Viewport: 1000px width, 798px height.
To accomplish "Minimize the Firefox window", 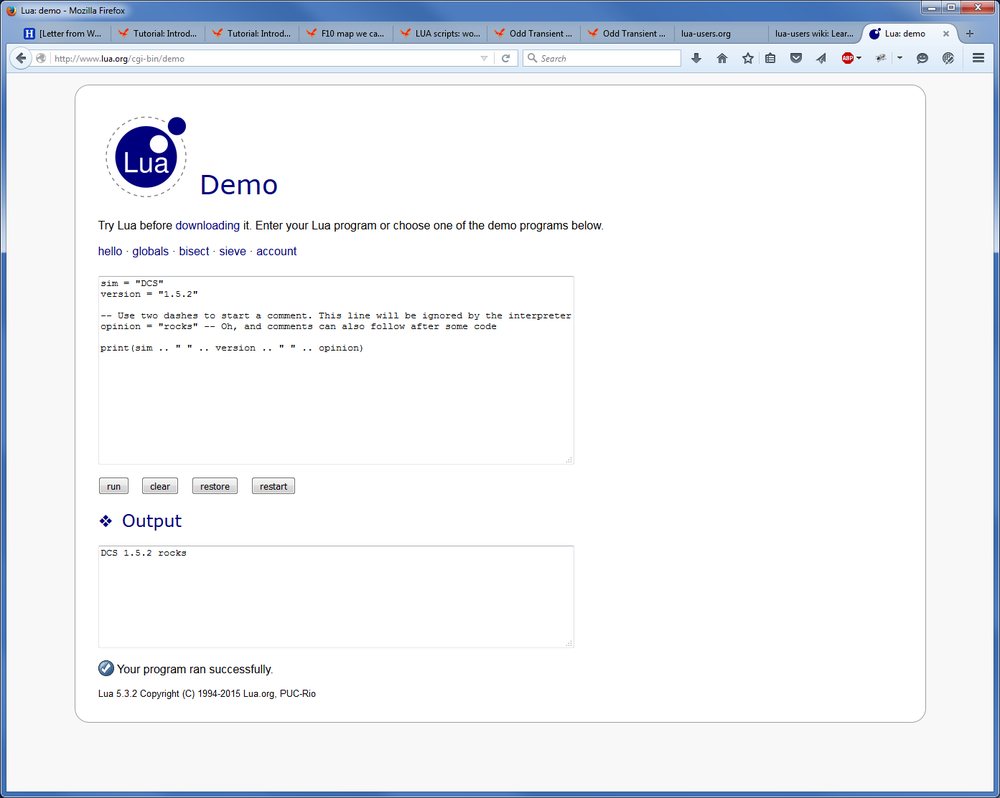I will [932, 7].
